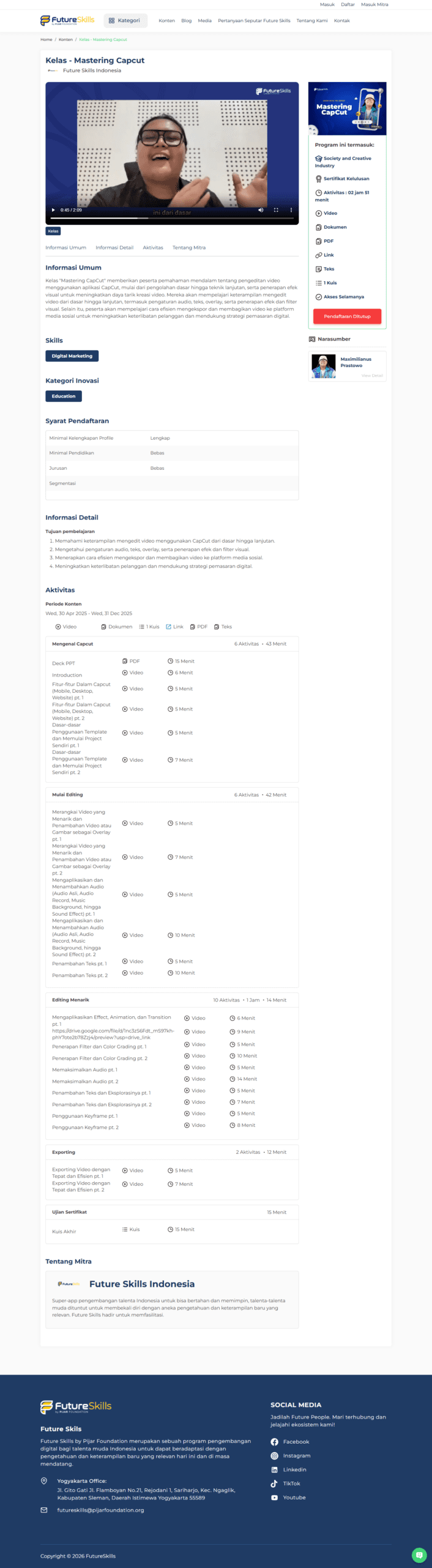
Task: Click futureskills@pijarfoundation.org email address
Action: pos(100,1510)
